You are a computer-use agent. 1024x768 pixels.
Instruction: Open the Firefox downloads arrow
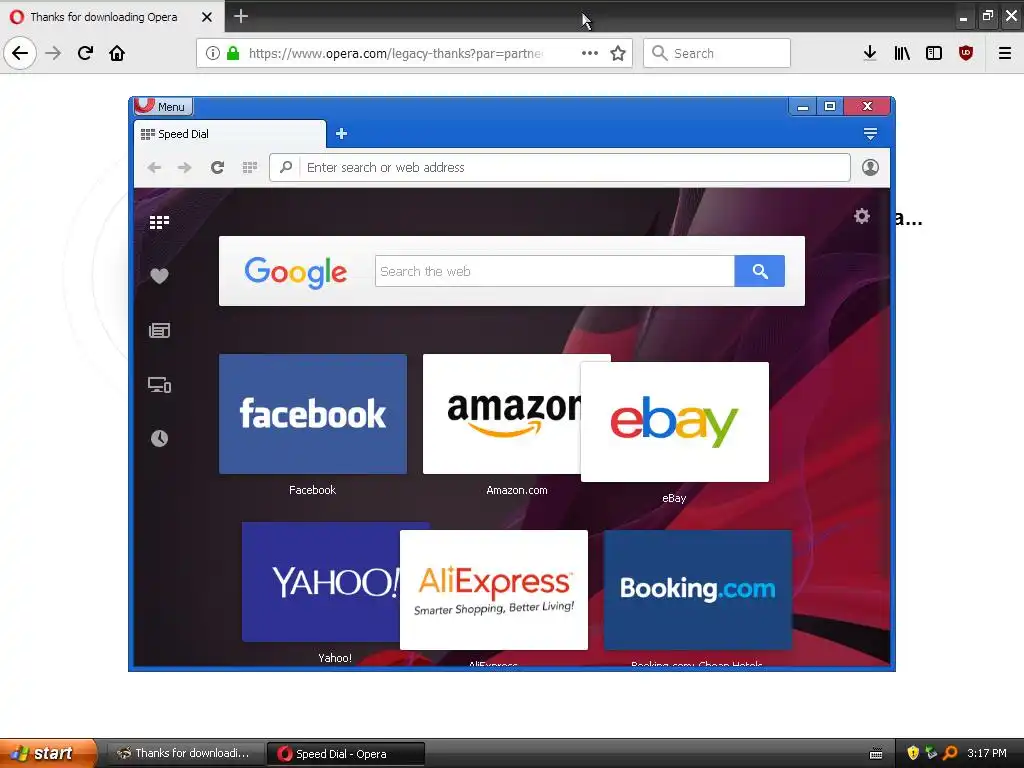870,53
